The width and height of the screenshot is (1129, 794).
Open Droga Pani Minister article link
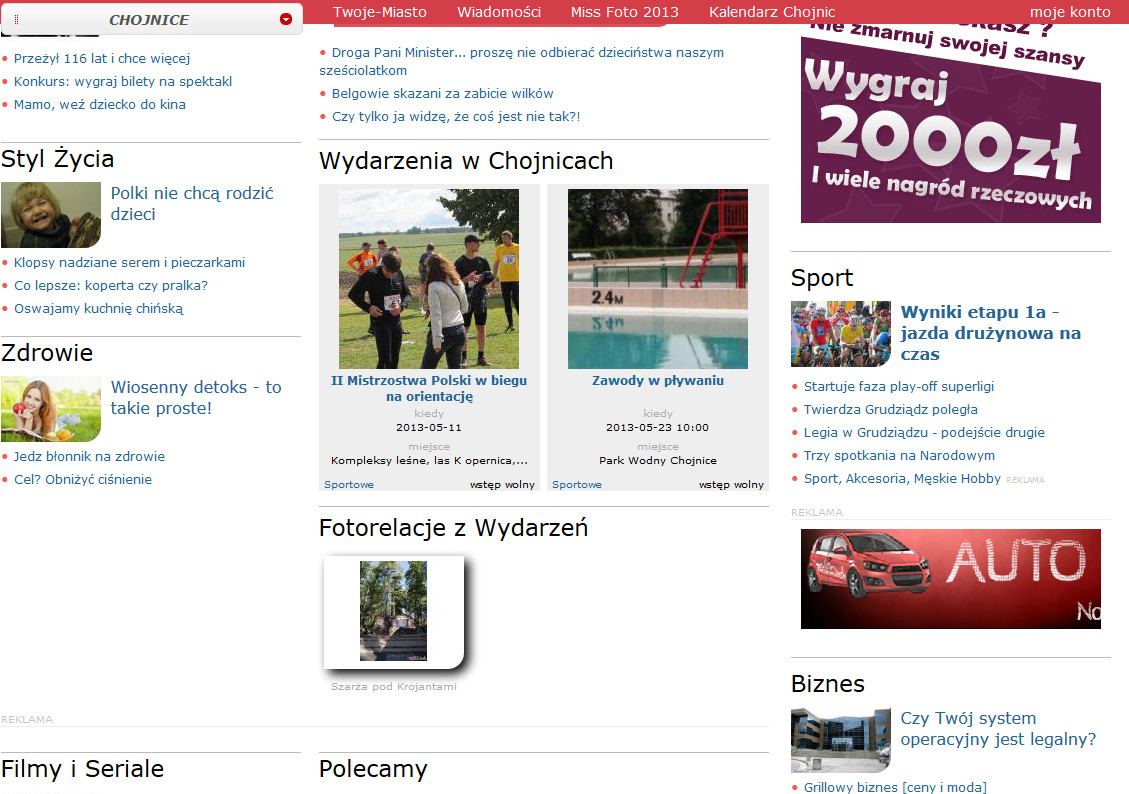(x=522, y=61)
